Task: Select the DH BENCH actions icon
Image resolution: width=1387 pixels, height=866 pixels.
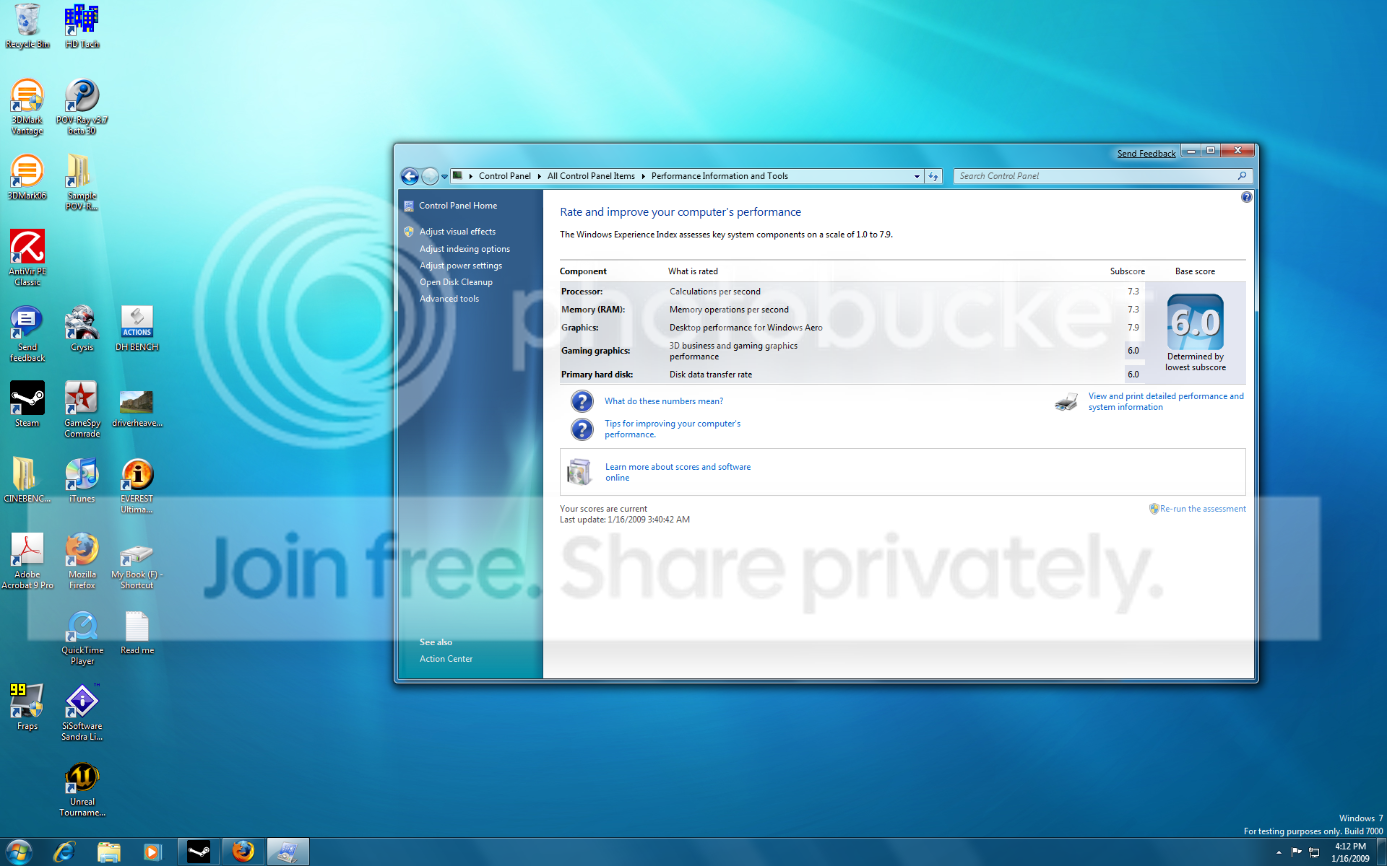Action: [137, 330]
